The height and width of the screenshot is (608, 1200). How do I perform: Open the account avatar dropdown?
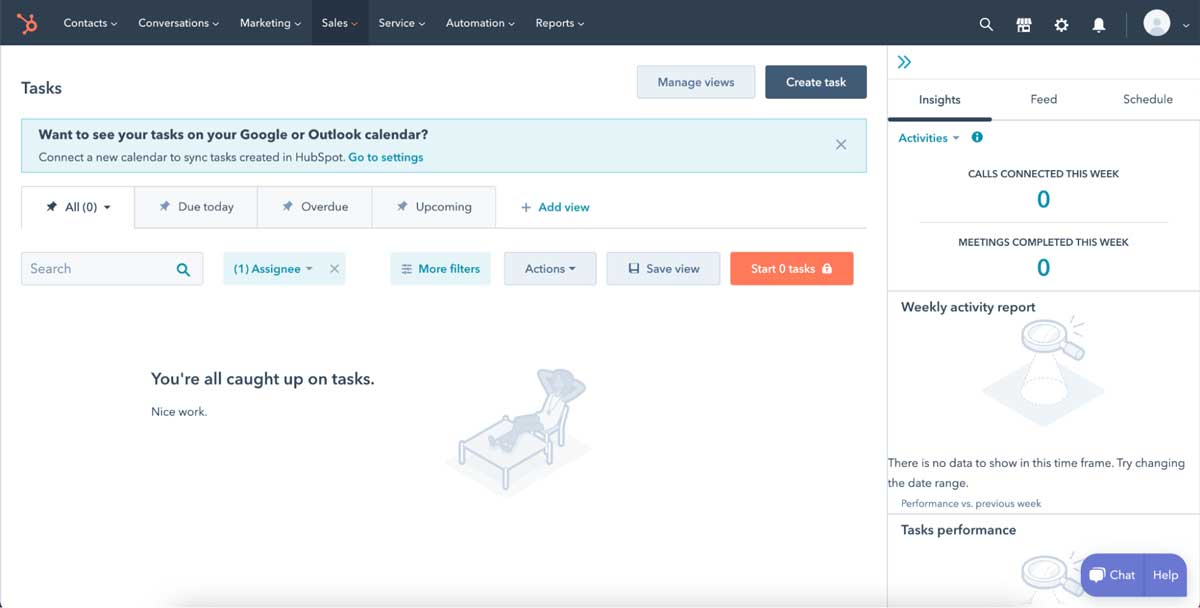tap(1160, 22)
